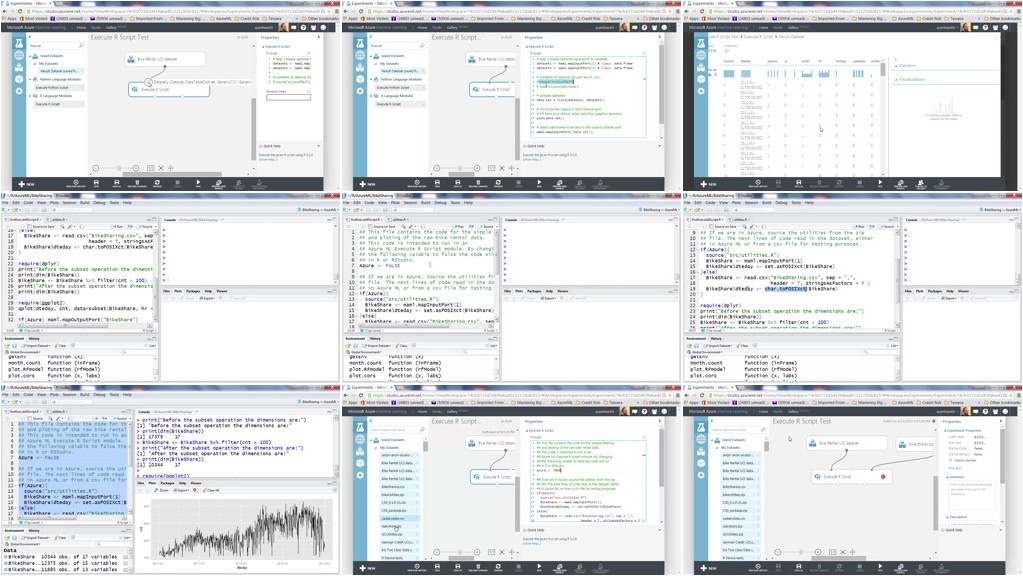Click zoom-to-fit icon in first frame canvas
Image resolution: width=1023 pixels, height=576 pixels.
160,168
